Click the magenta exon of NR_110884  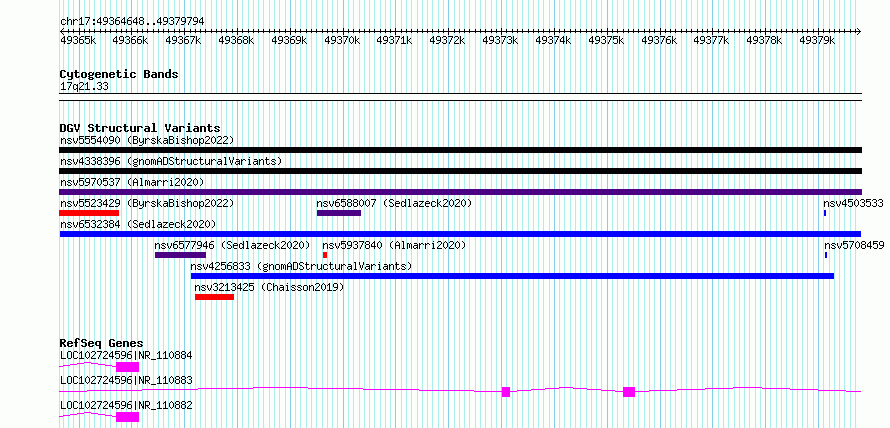[x=127, y=367]
